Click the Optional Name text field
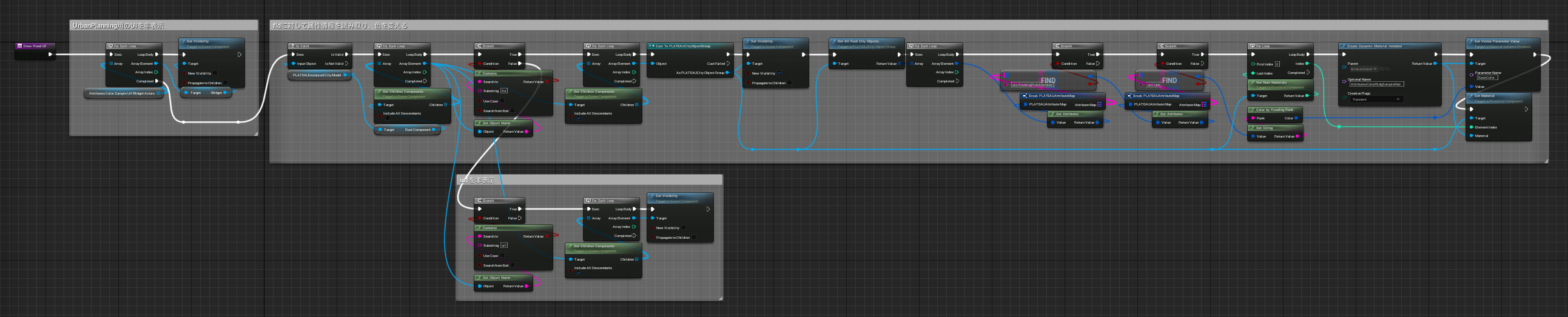This screenshot has width=1568, height=317. point(1376,84)
